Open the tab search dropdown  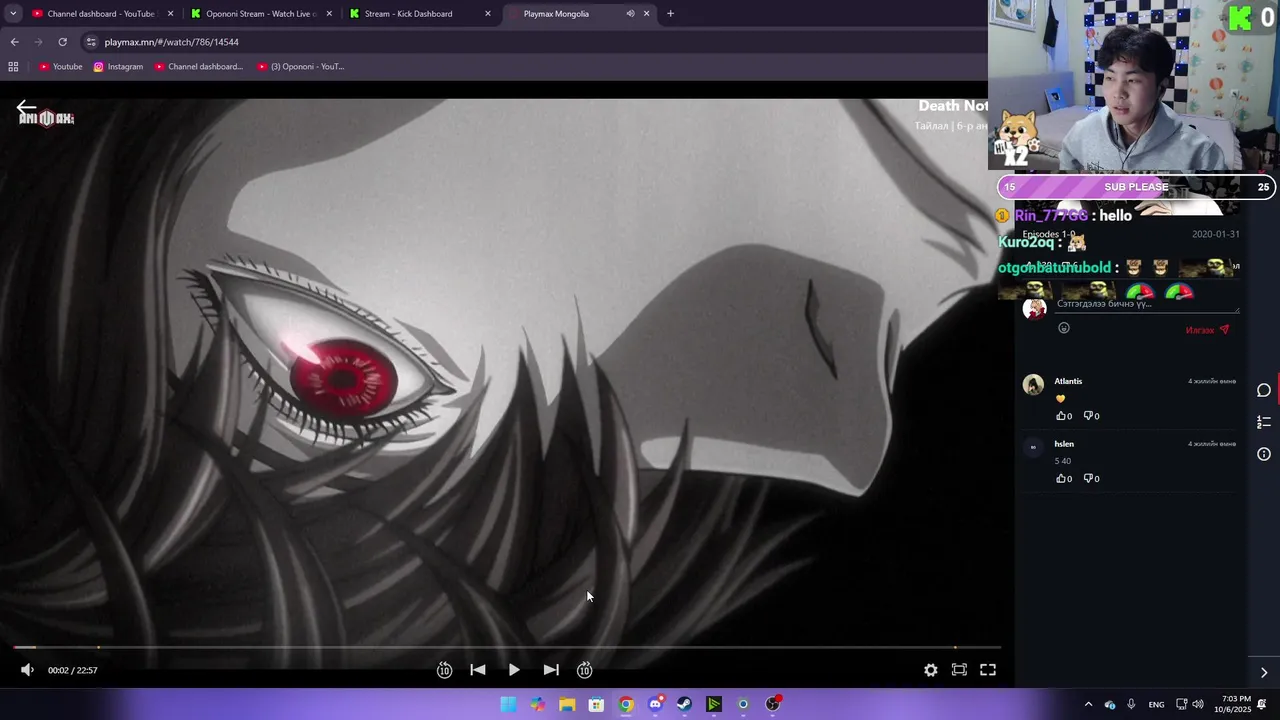click(13, 14)
